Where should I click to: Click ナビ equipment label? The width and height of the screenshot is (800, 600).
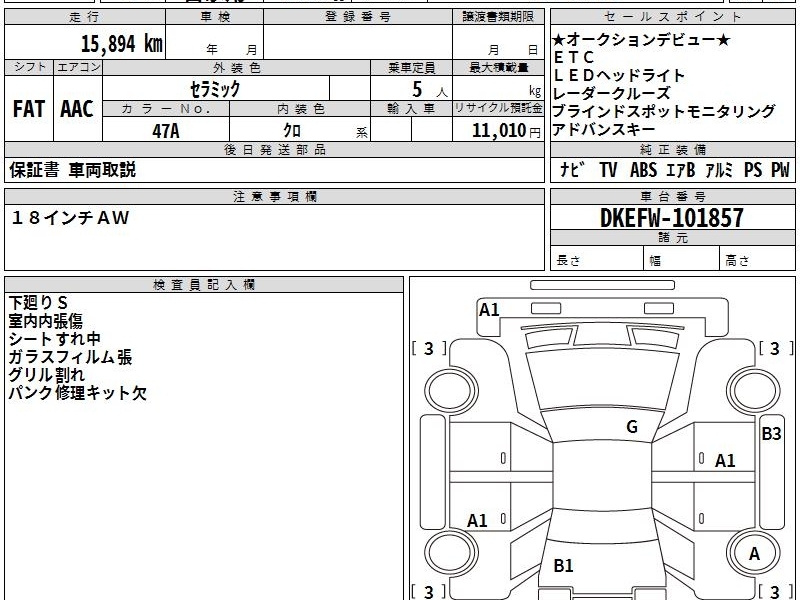tap(572, 170)
